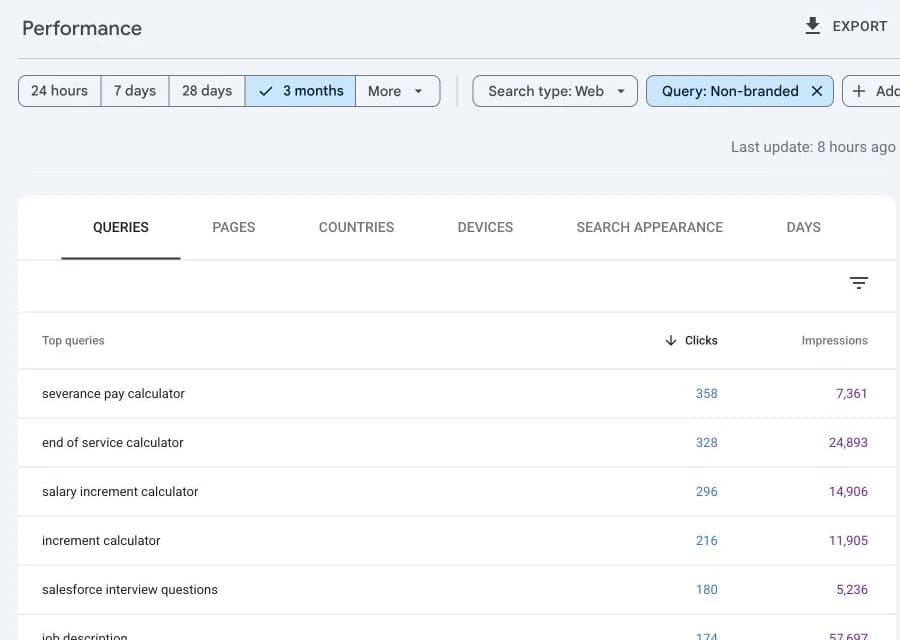Click the Top queries column header
The height and width of the screenshot is (640, 900).
(x=73, y=340)
